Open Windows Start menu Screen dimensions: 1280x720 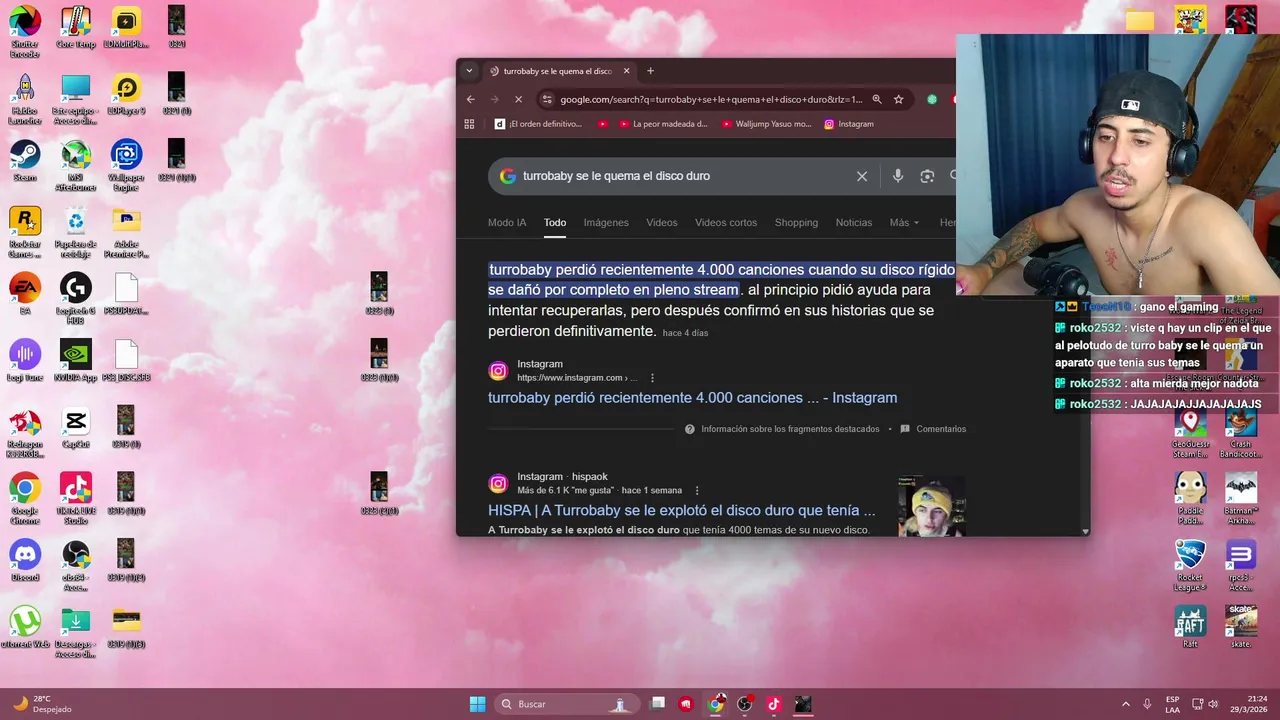coord(477,704)
